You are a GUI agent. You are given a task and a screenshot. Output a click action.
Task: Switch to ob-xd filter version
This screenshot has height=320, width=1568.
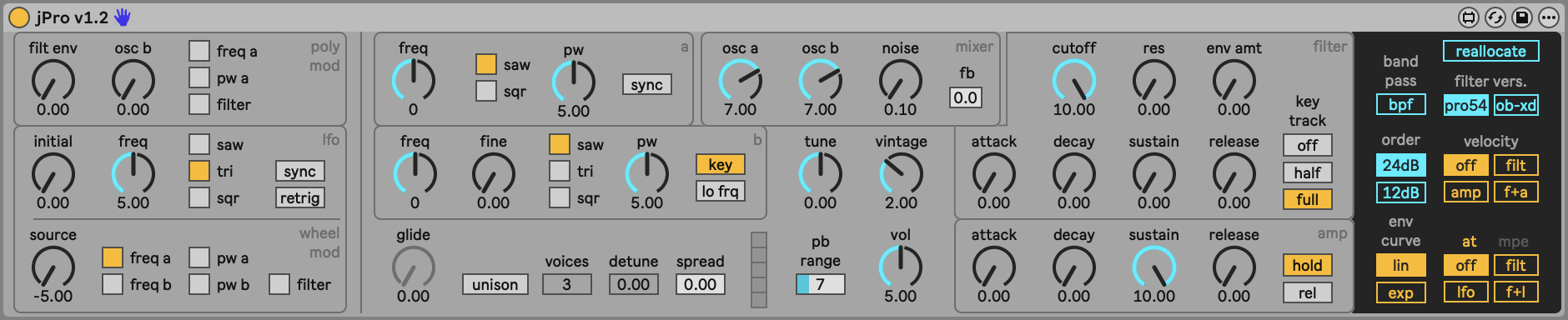pyautogui.click(x=1516, y=105)
